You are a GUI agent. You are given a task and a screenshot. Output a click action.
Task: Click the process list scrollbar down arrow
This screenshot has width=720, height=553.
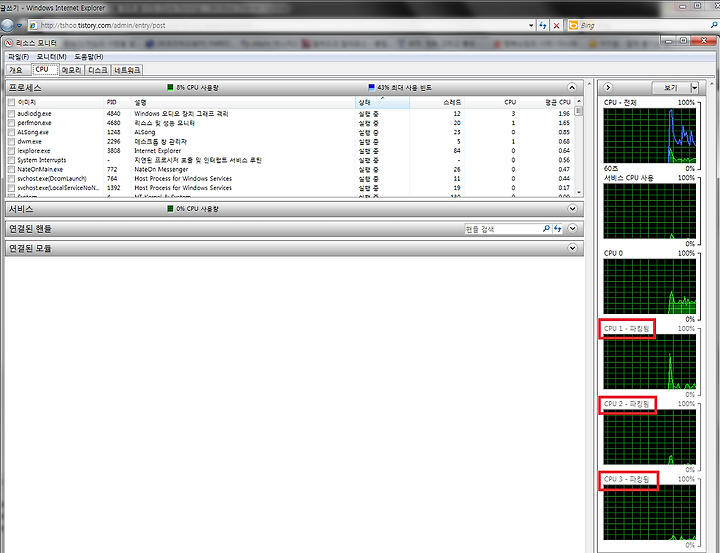(579, 192)
